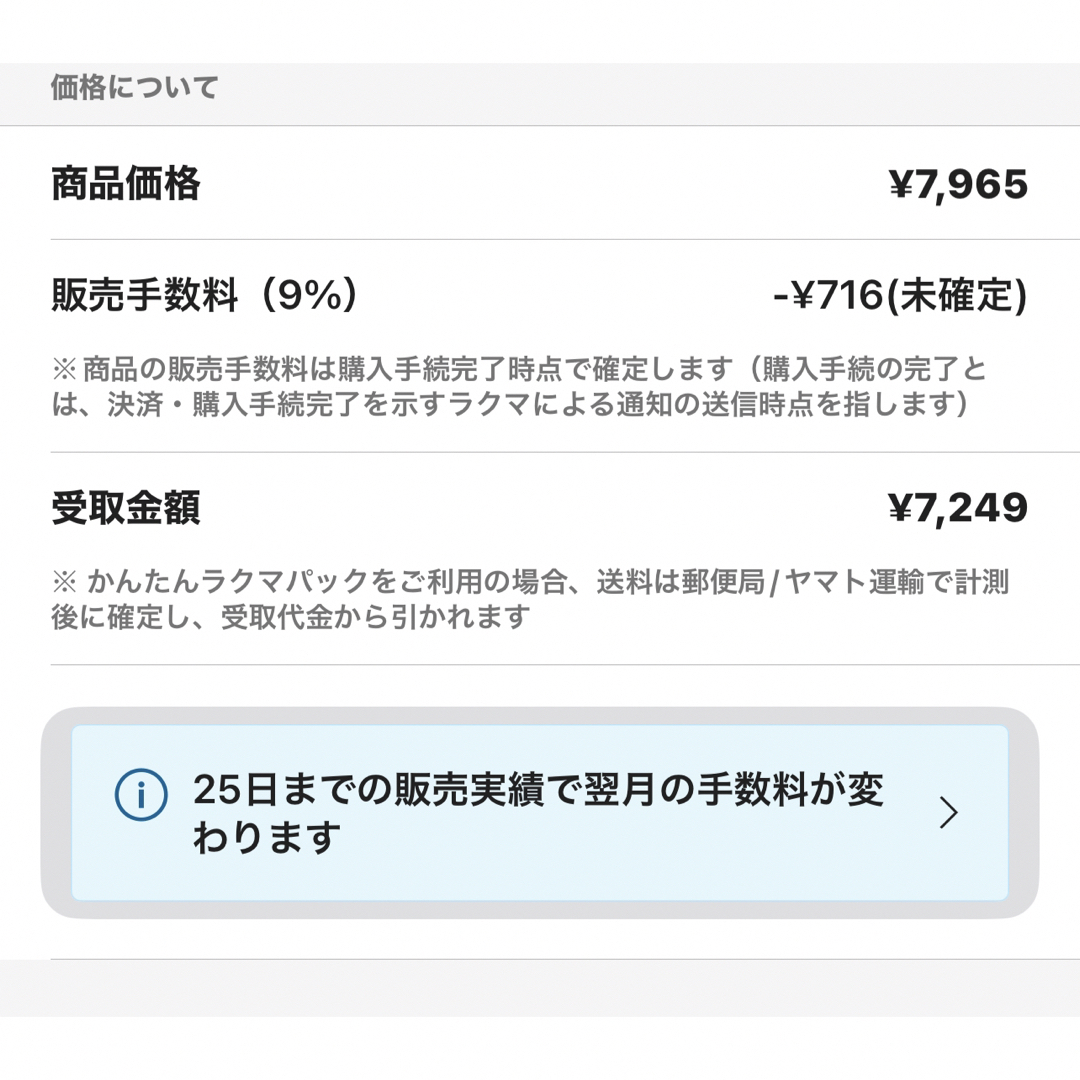Tap the blue info circle icon
This screenshot has width=1080, height=1080.
(141, 794)
